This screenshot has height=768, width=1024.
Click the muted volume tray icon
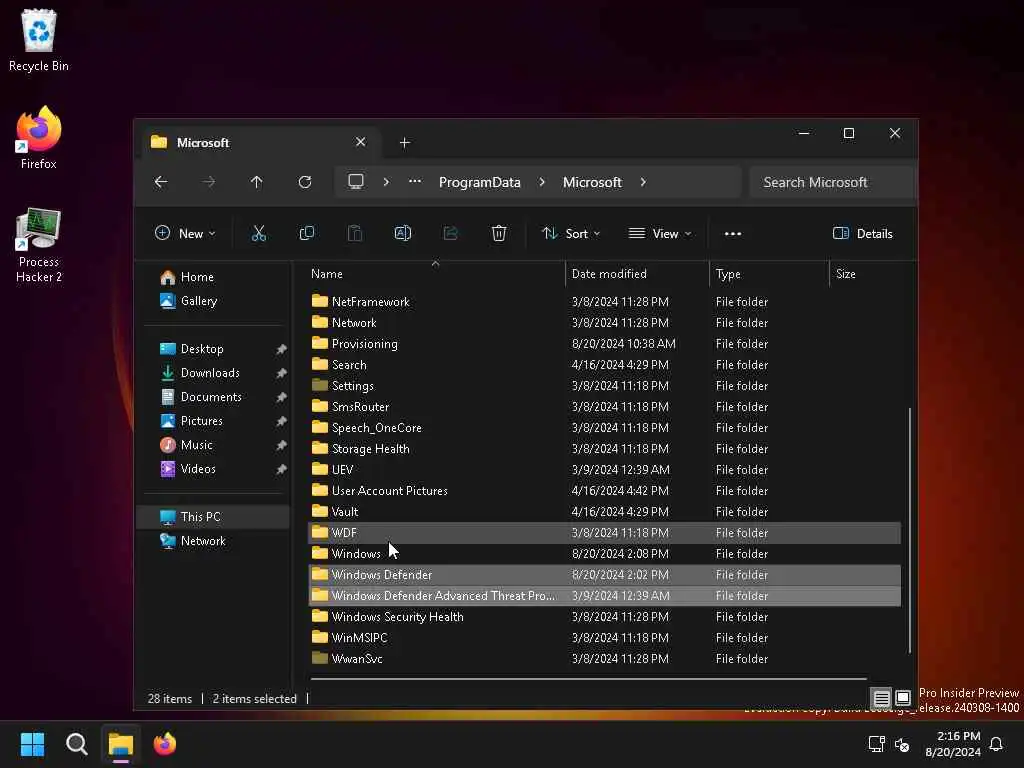pos(902,744)
